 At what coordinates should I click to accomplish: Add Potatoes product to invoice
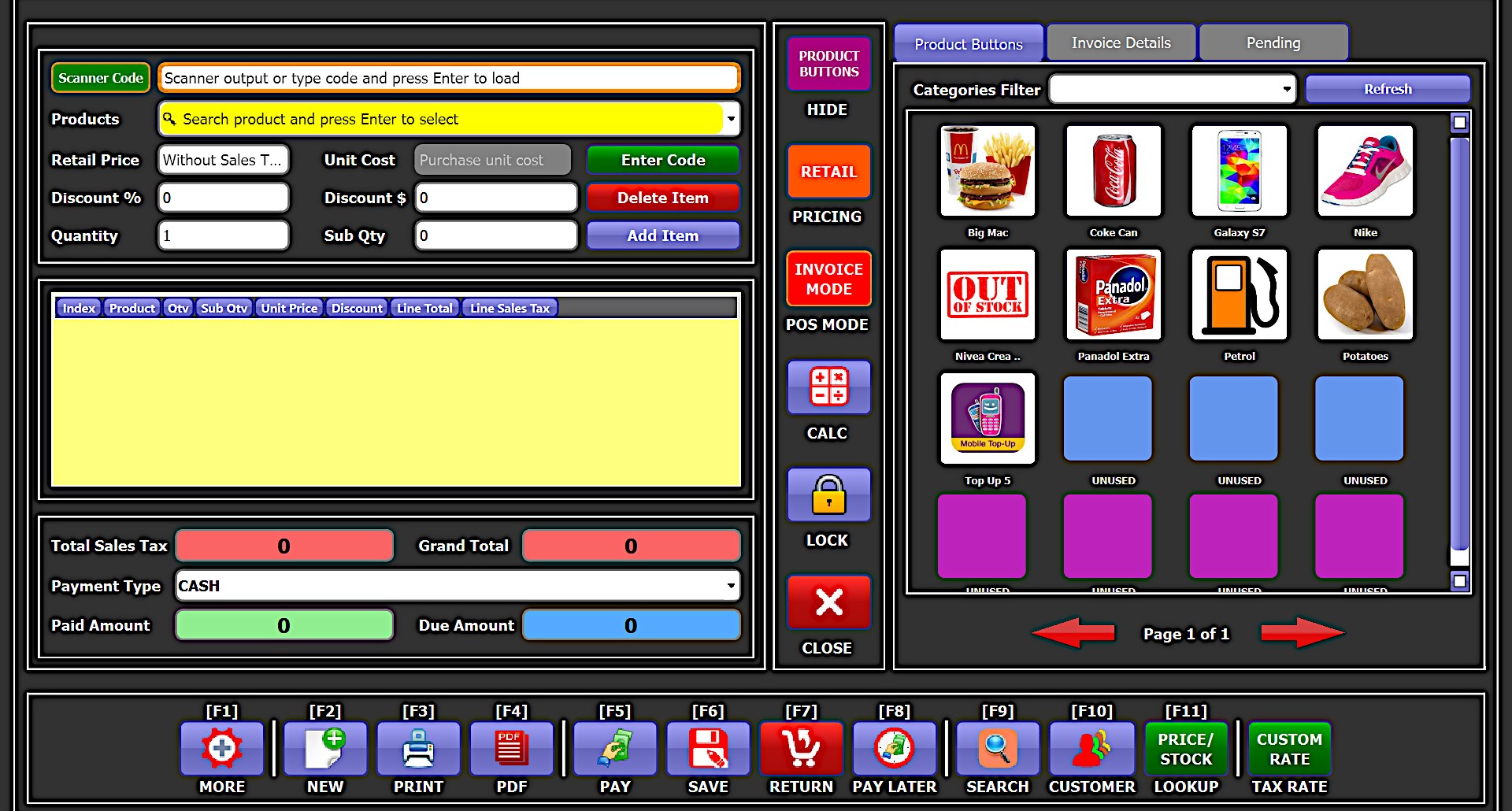1366,294
